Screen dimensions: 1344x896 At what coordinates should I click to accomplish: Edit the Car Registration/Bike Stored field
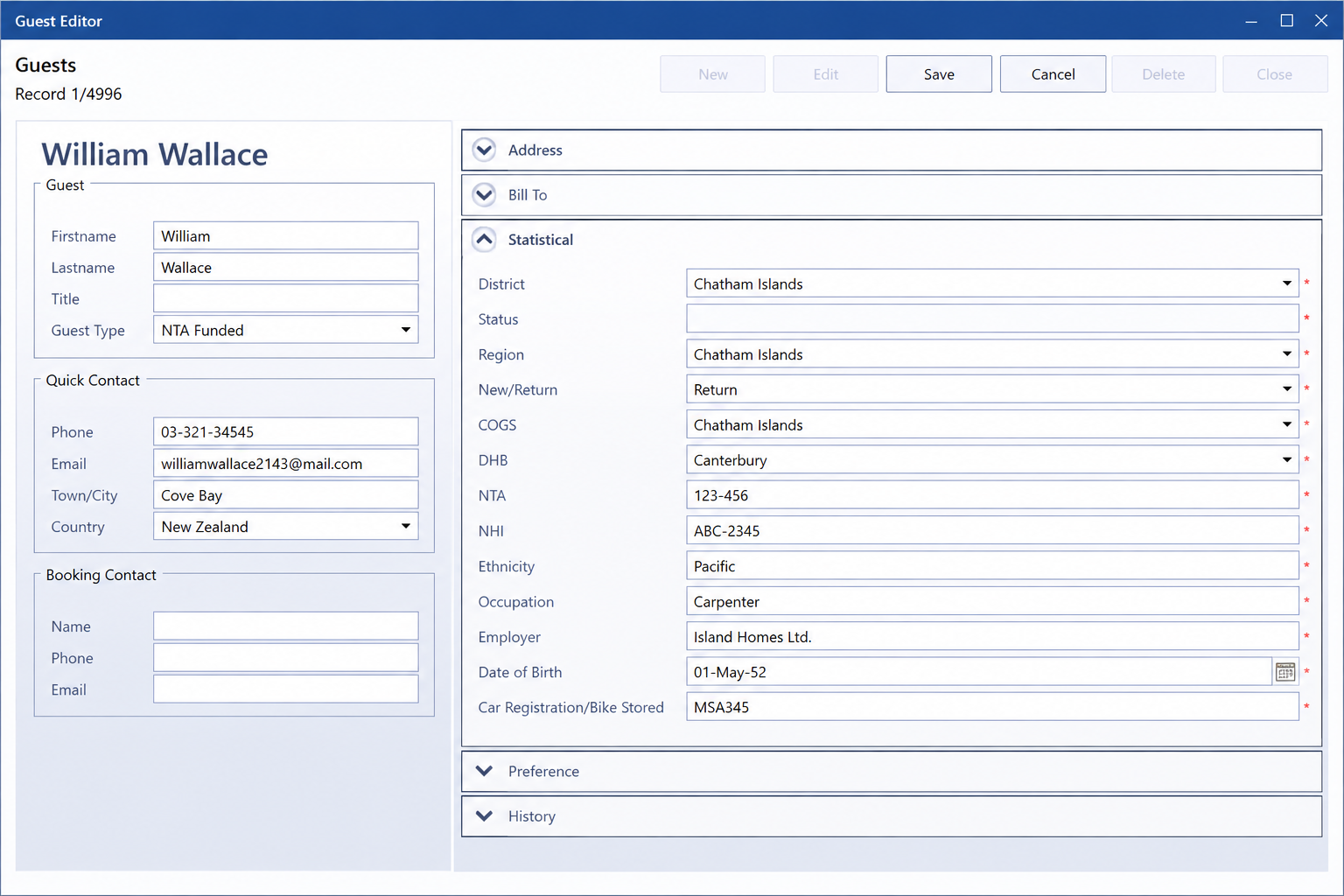(x=992, y=707)
